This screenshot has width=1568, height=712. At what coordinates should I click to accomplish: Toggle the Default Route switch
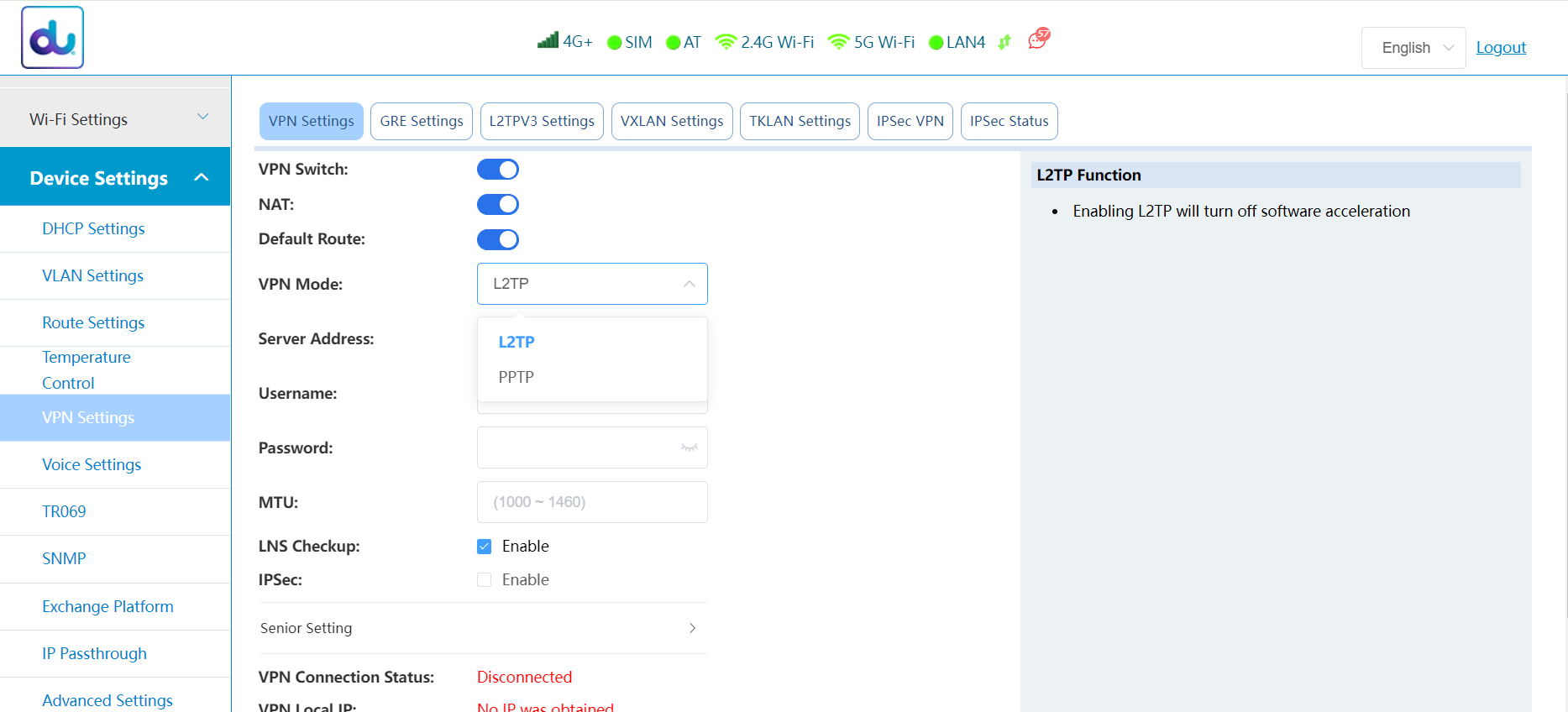click(x=498, y=240)
